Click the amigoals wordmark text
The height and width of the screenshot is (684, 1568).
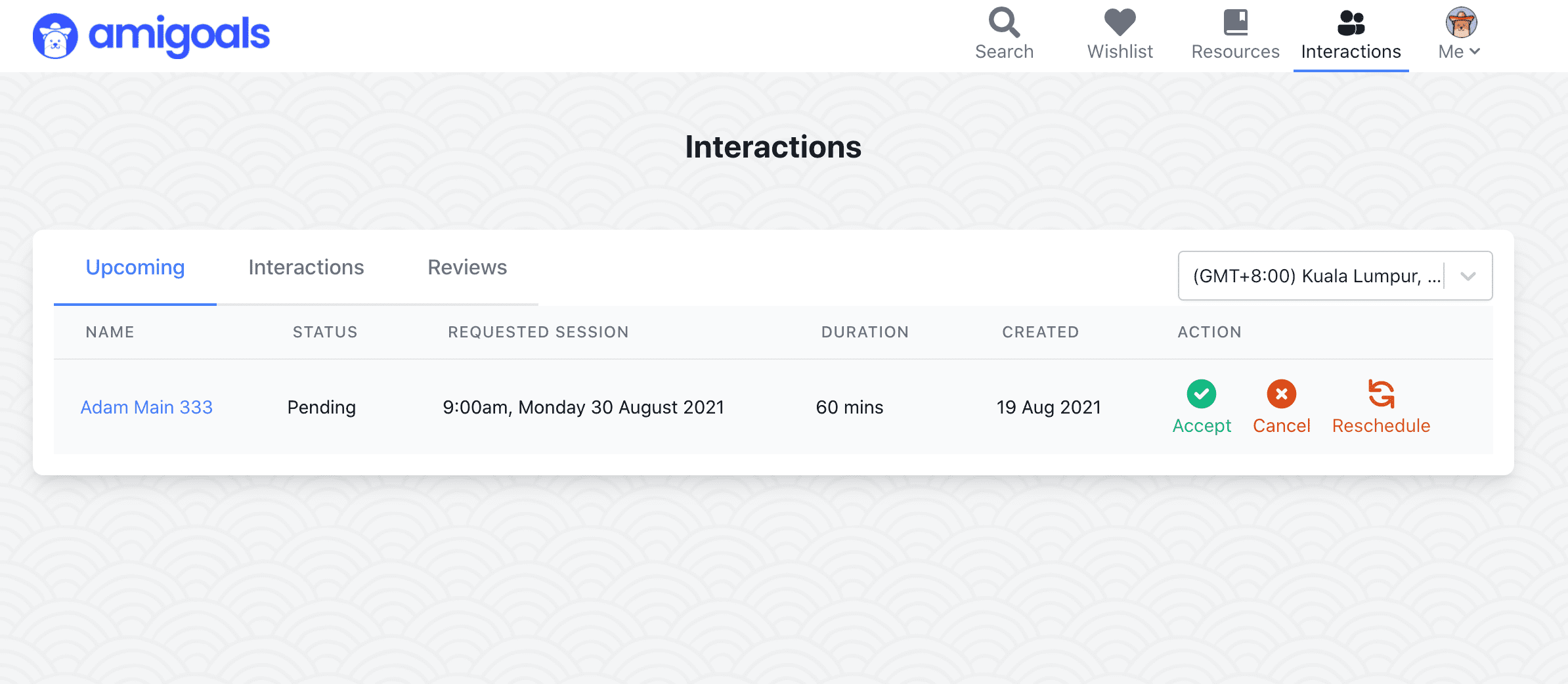point(179,35)
